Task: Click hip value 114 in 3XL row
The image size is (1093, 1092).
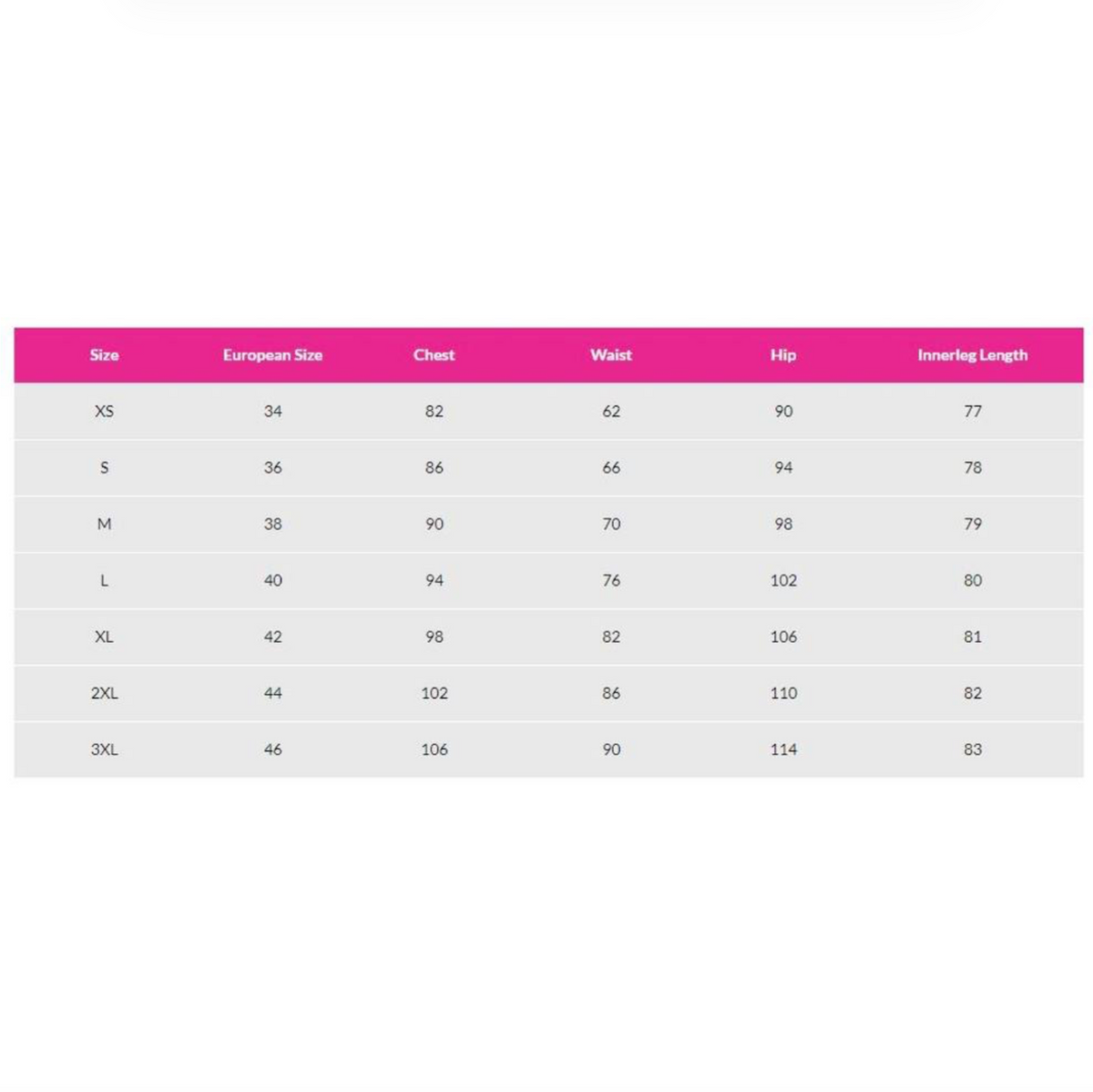Action: point(783,750)
